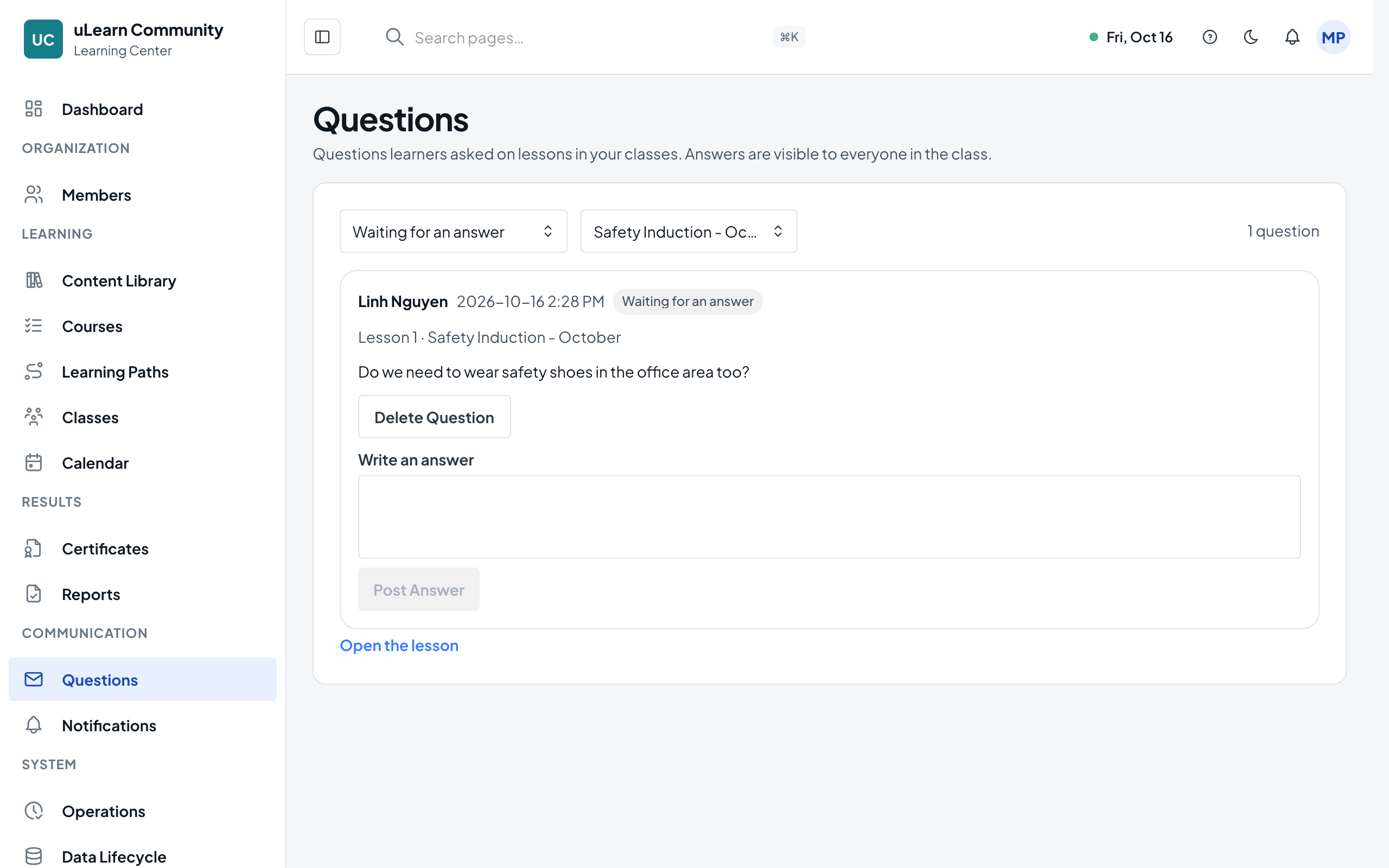The image size is (1389, 868).
Task: Click the Data Lifecycle database icon
Action: (x=33, y=857)
